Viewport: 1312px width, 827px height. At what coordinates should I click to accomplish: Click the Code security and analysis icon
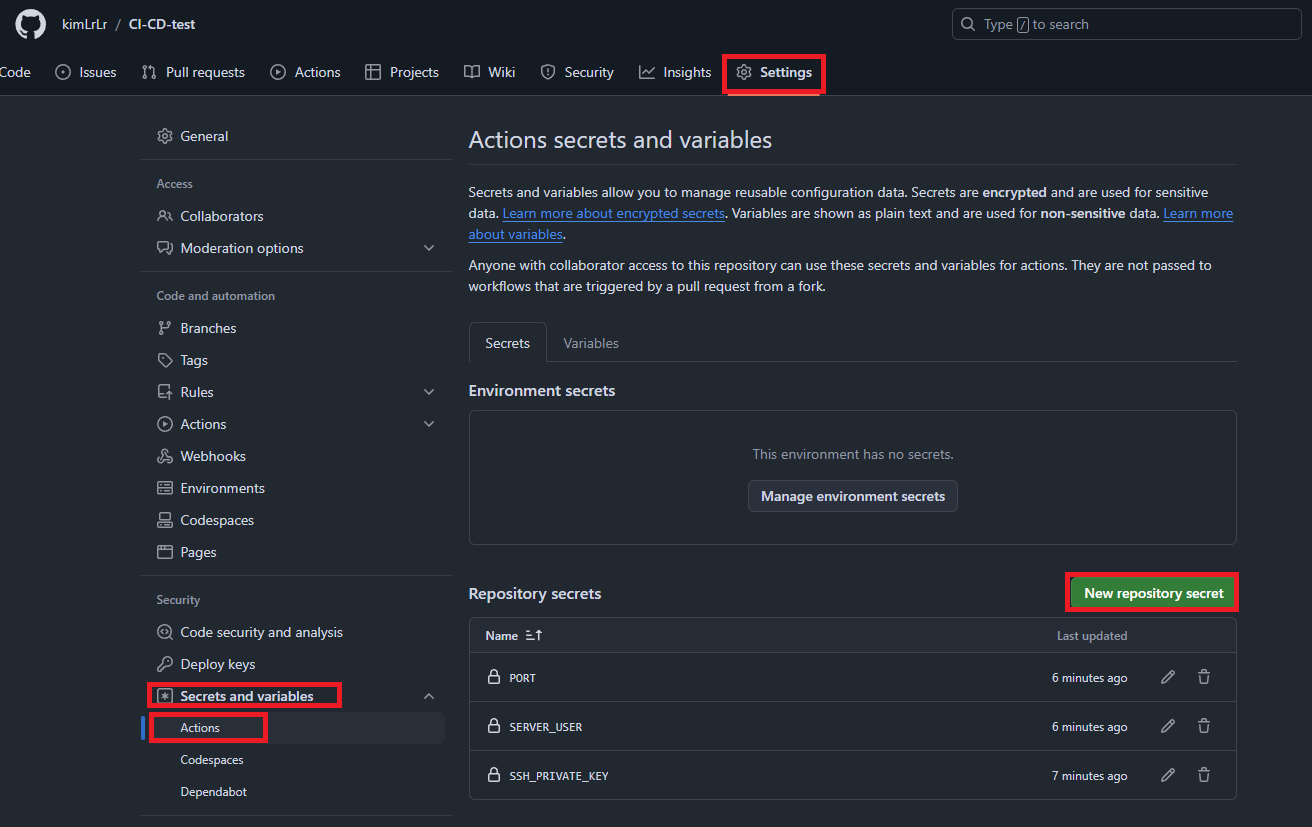point(165,632)
